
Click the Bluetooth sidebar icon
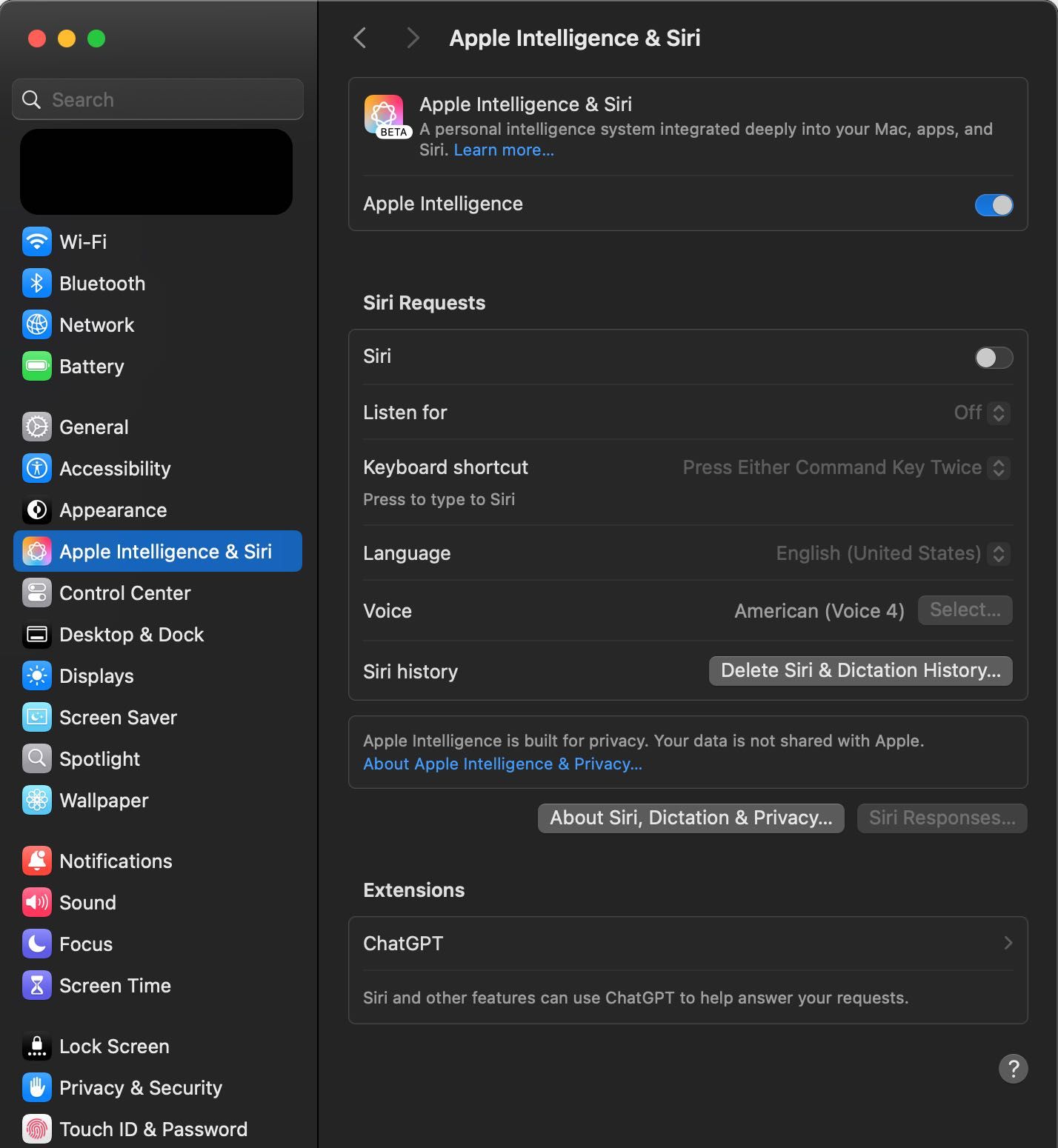[37, 283]
